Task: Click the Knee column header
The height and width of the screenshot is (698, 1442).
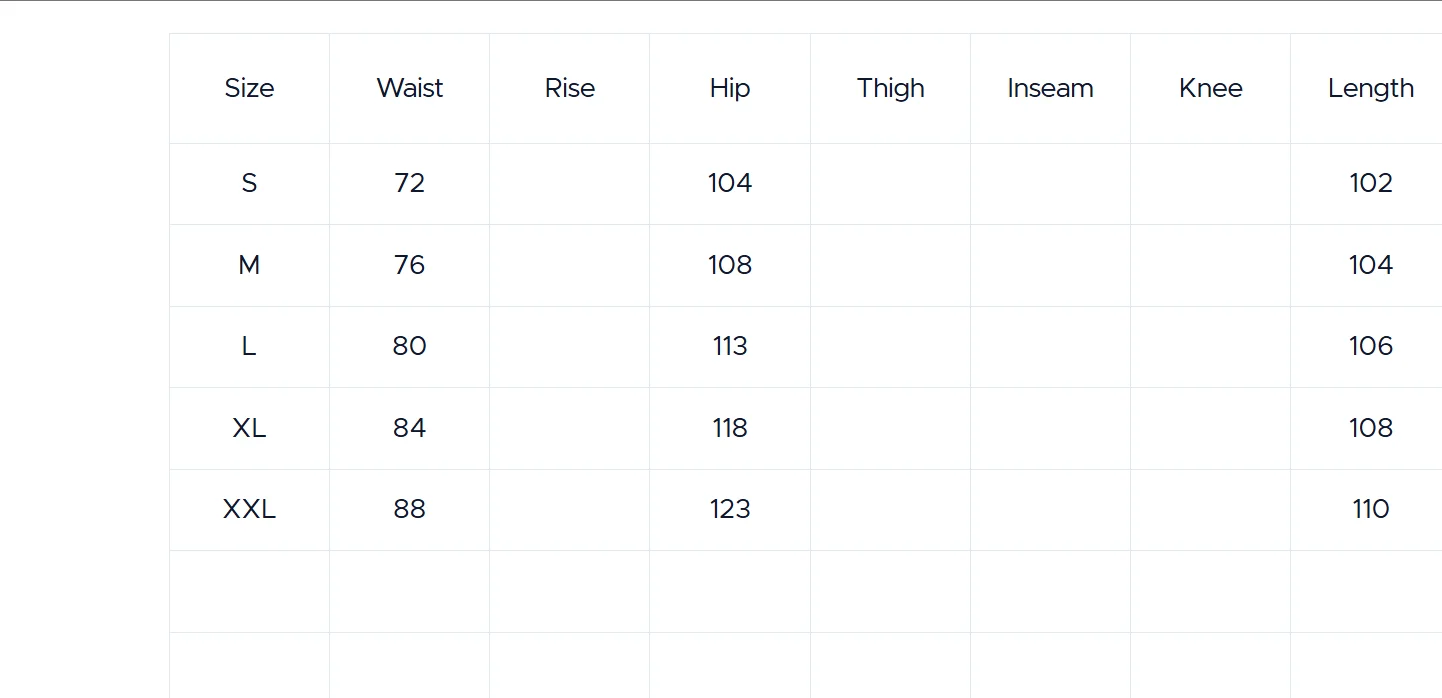Action: coord(1210,88)
